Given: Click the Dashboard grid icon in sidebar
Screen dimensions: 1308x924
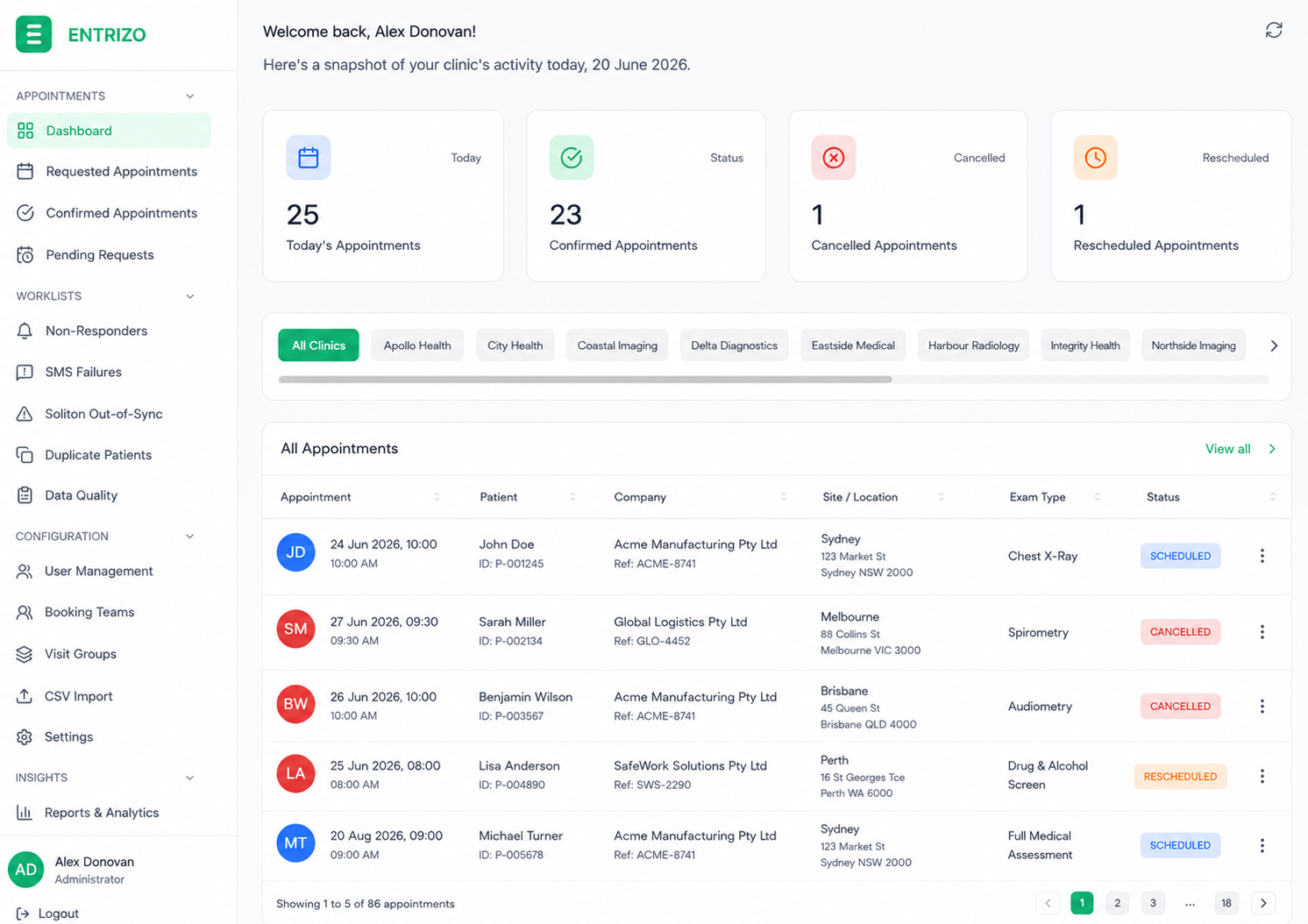Looking at the screenshot, I should click(x=25, y=131).
